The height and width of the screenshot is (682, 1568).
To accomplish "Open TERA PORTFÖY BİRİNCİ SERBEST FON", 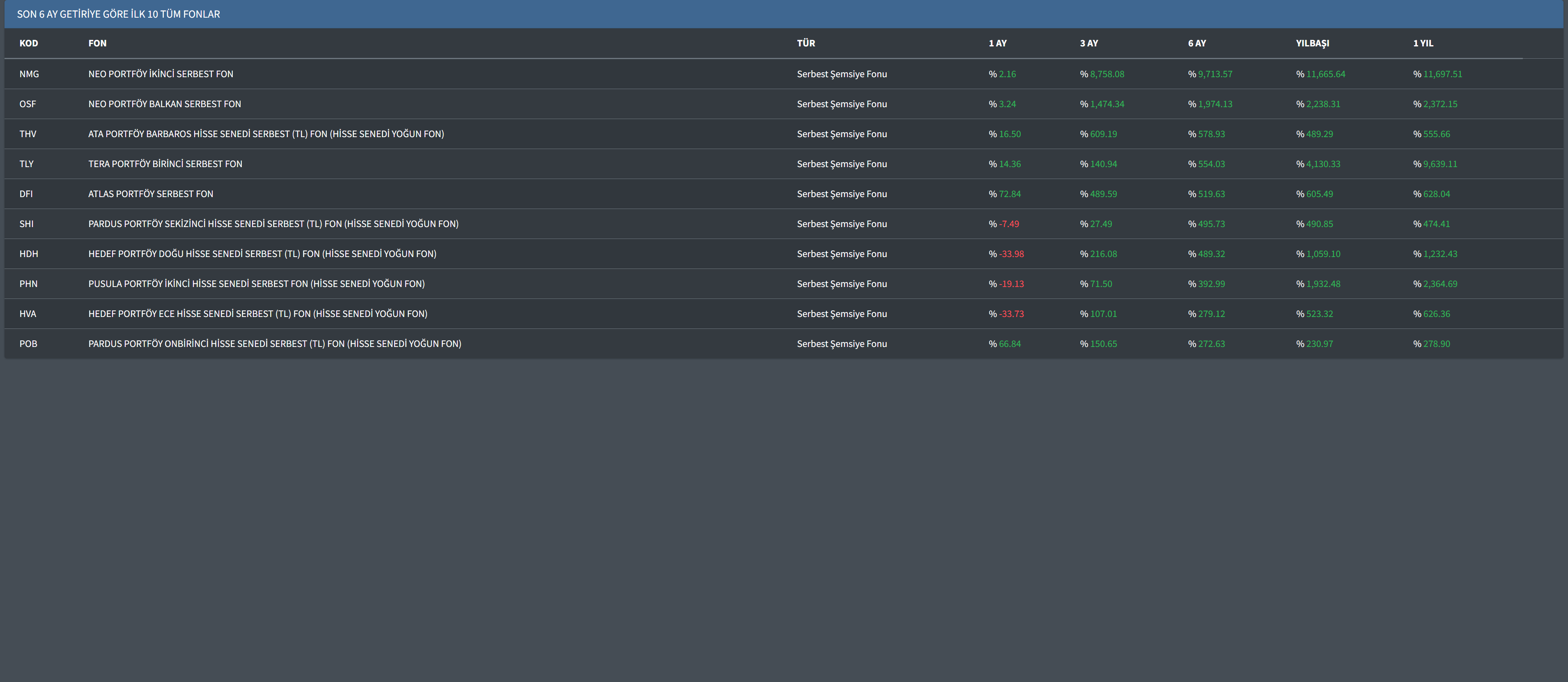I will 165,164.
